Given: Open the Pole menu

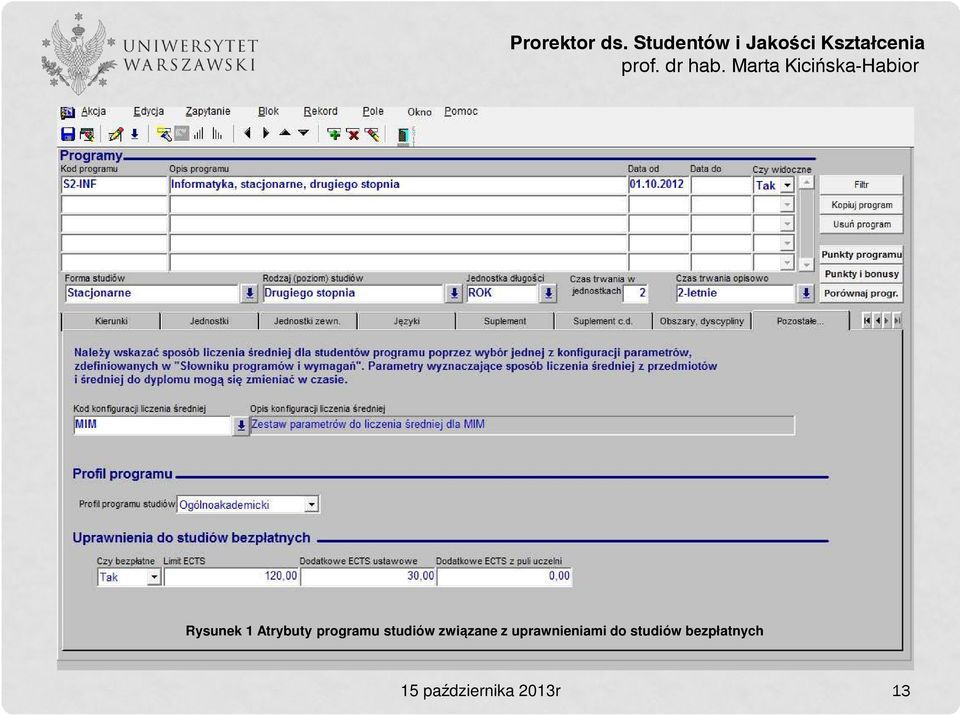Looking at the screenshot, I should coord(373,111).
